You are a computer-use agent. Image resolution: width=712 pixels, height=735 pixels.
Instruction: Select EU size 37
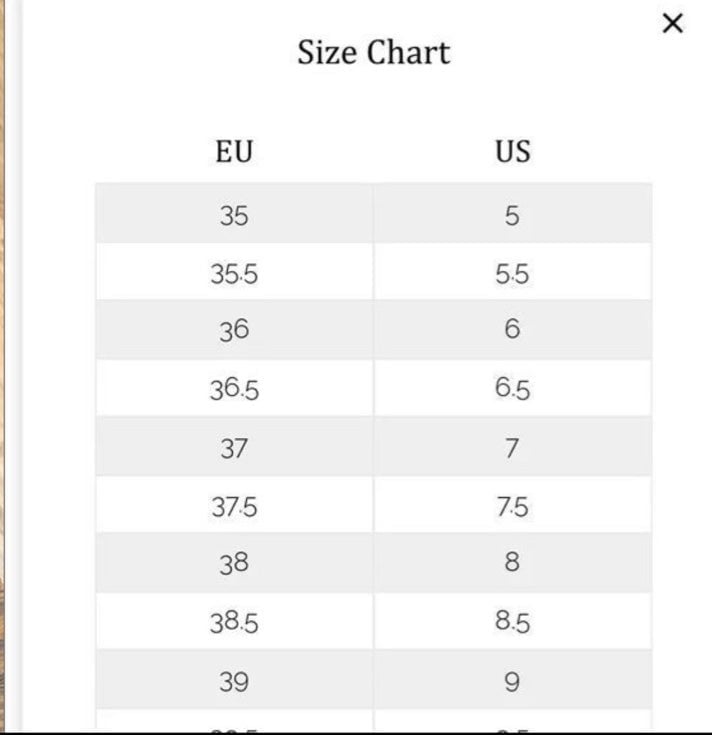click(234, 446)
